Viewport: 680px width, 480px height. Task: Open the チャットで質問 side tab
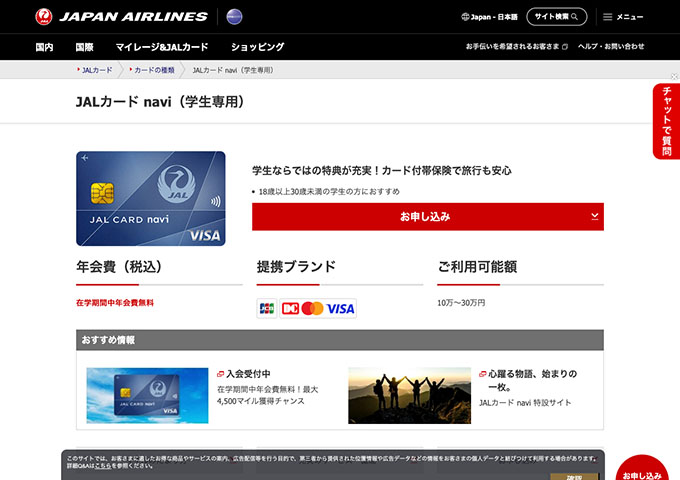pyautogui.click(x=667, y=121)
